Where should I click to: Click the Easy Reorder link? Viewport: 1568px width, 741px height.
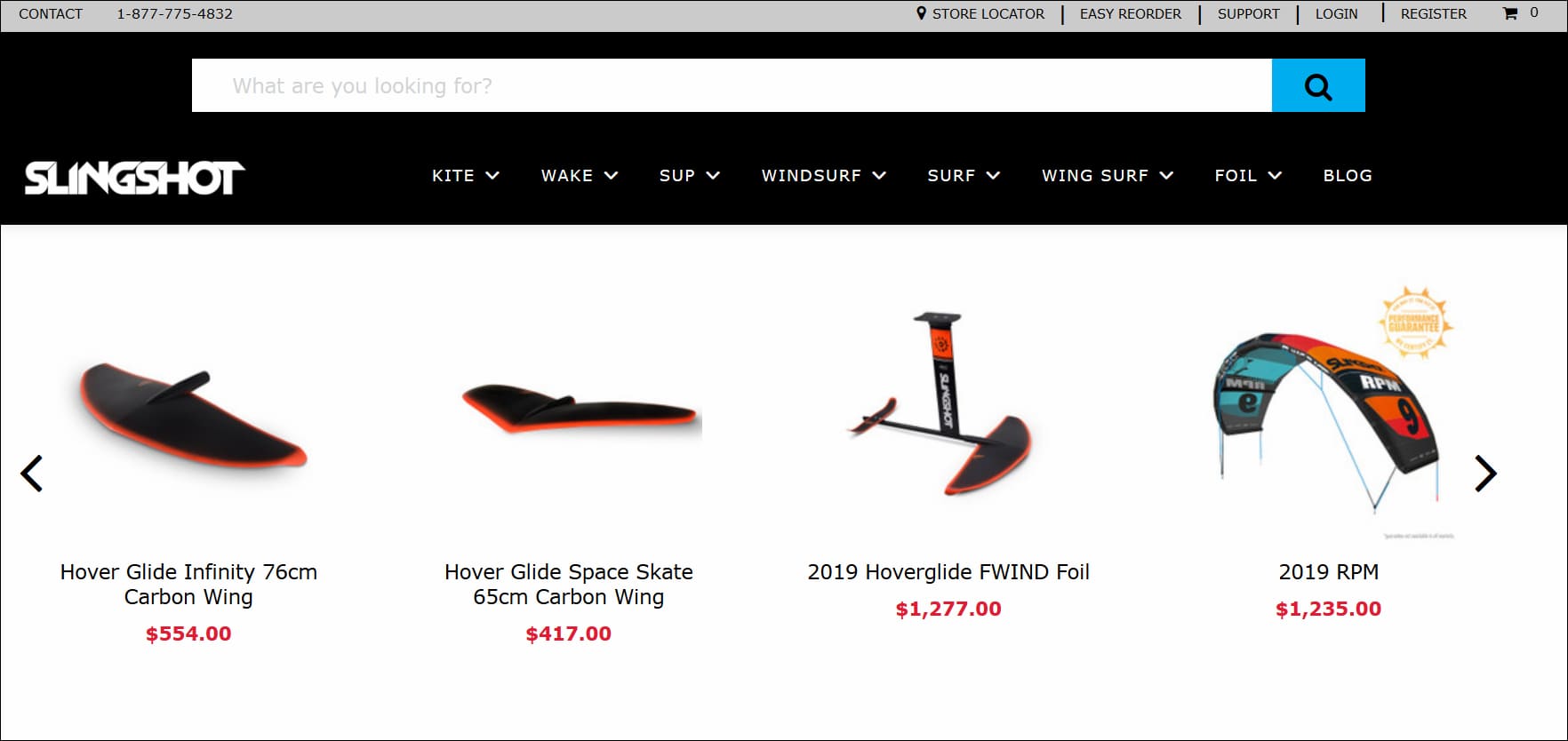[1131, 14]
